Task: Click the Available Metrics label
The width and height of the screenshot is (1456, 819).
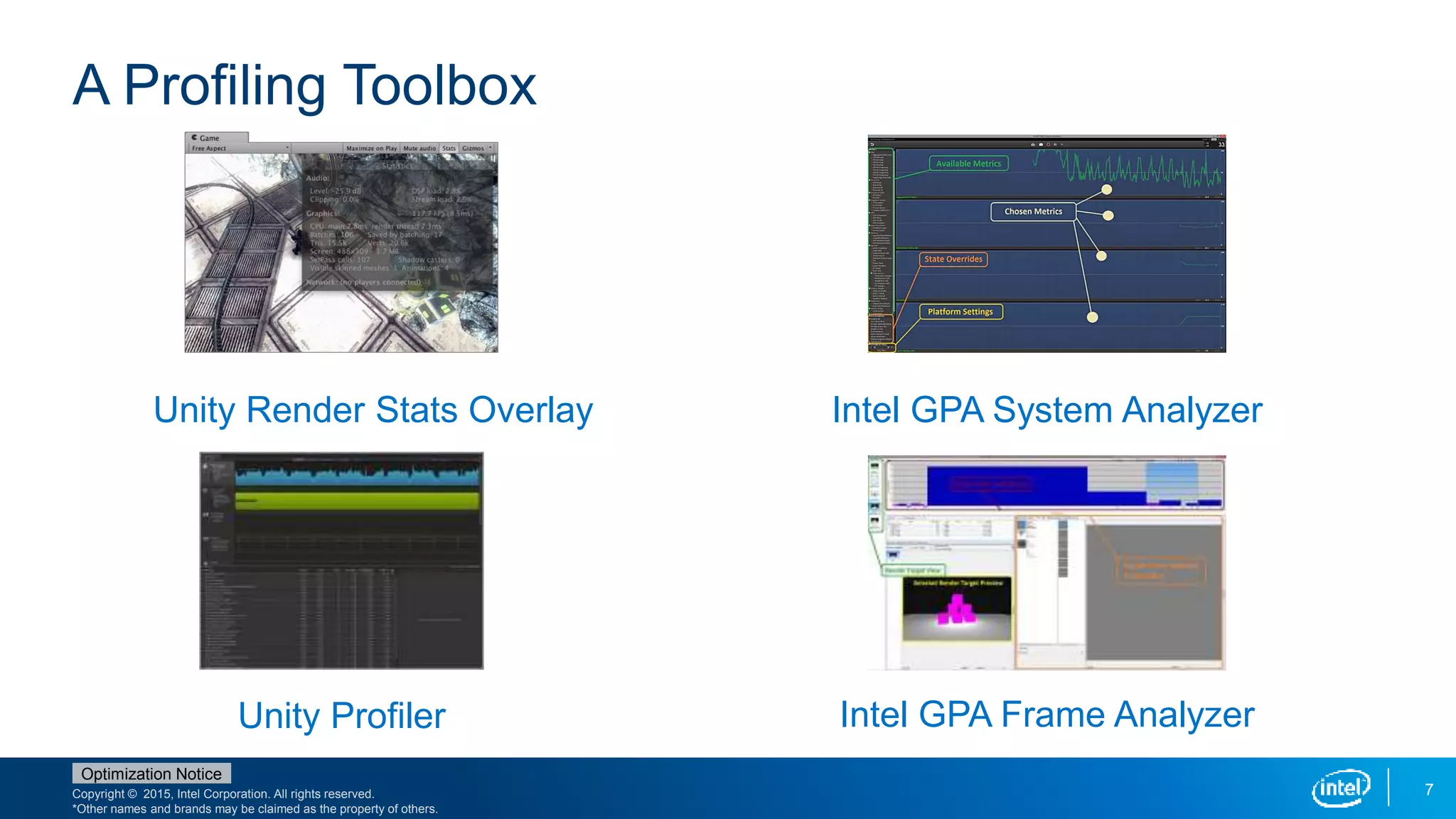Action: (x=968, y=164)
